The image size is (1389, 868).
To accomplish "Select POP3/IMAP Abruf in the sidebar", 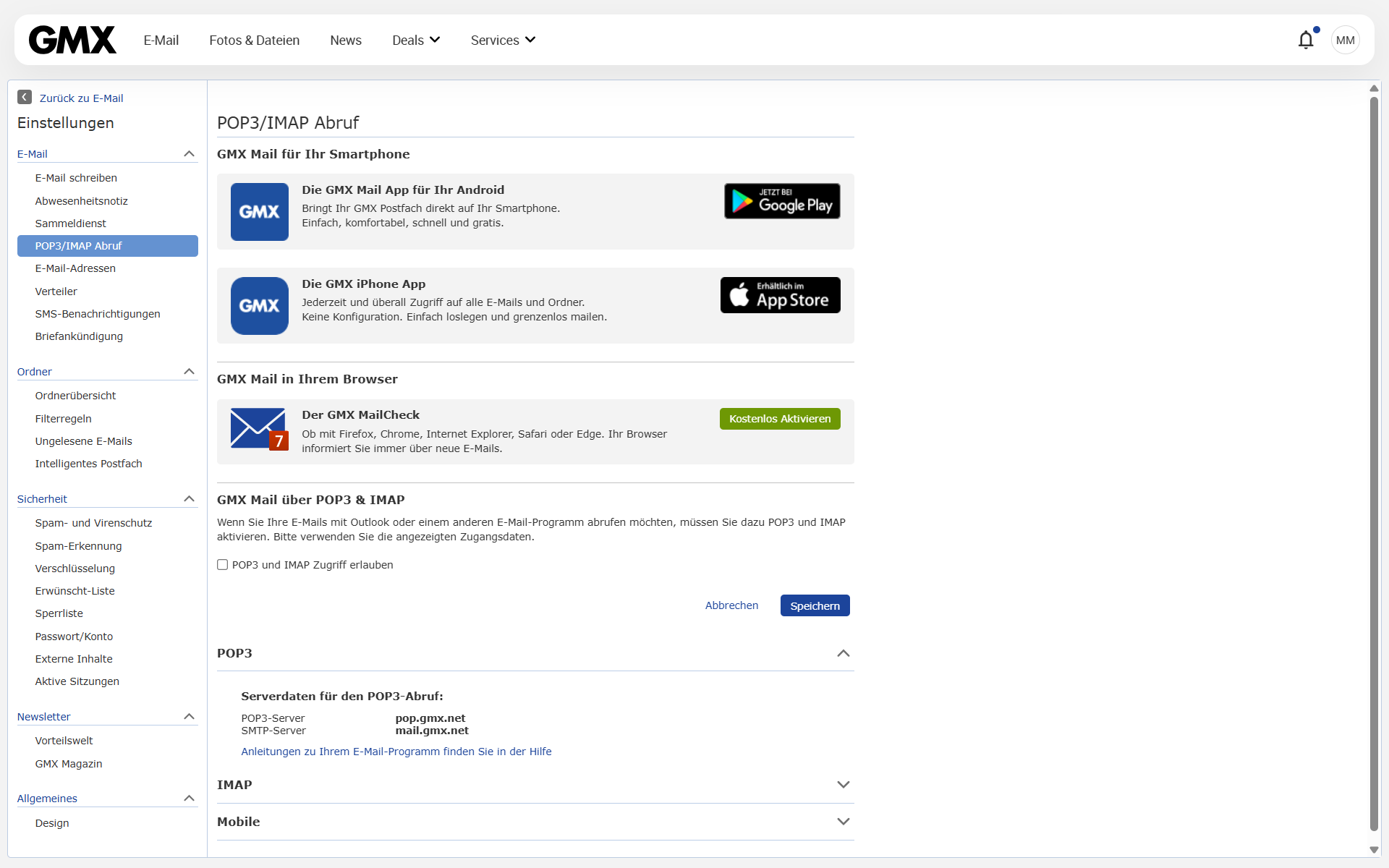I will [78, 245].
